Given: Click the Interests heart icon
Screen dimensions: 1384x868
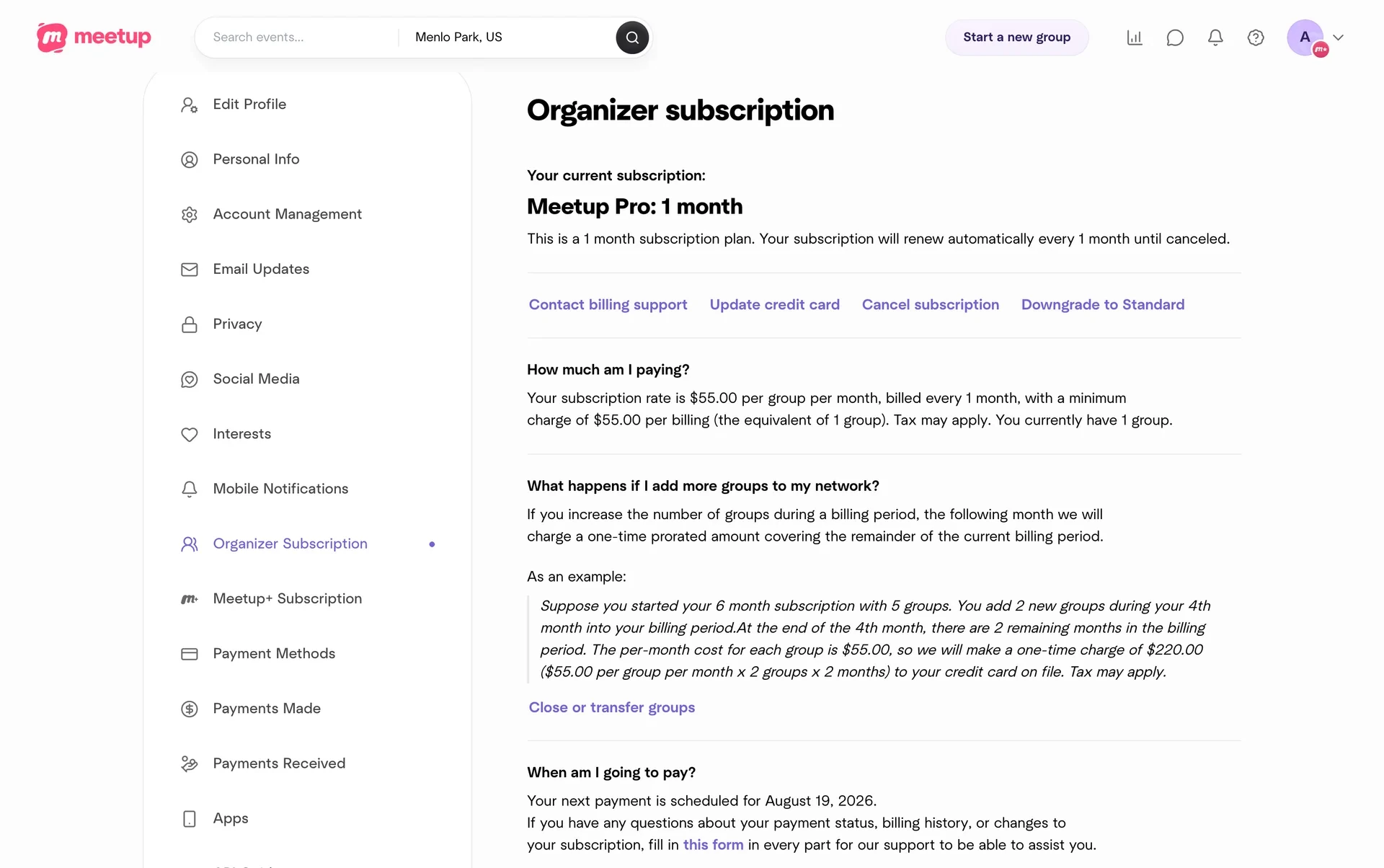Looking at the screenshot, I should (189, 435).
